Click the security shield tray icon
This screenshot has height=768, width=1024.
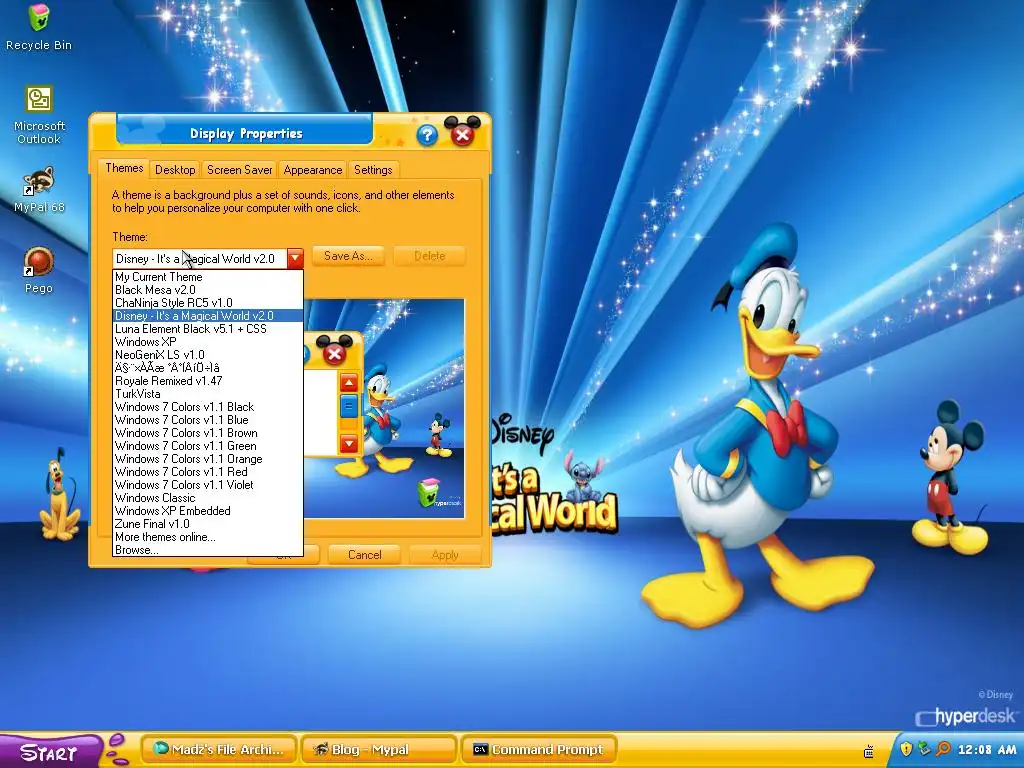906,749
